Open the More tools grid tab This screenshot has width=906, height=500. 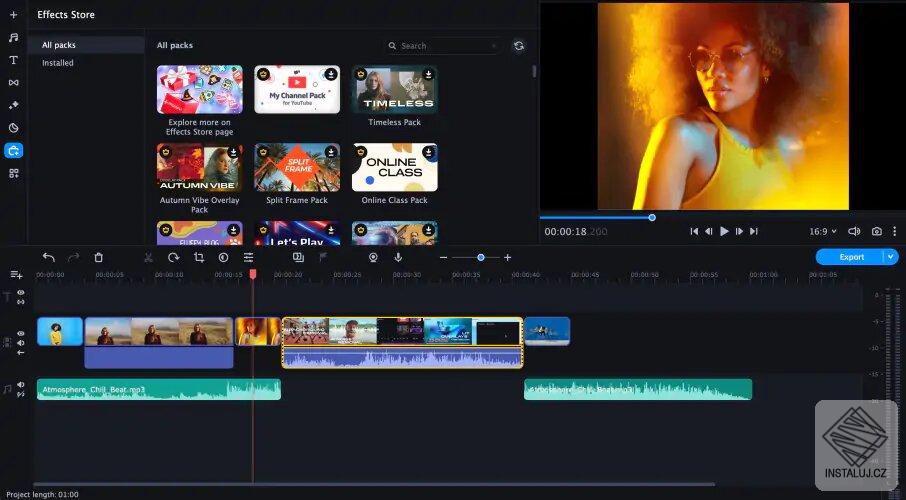click(14, 173)
